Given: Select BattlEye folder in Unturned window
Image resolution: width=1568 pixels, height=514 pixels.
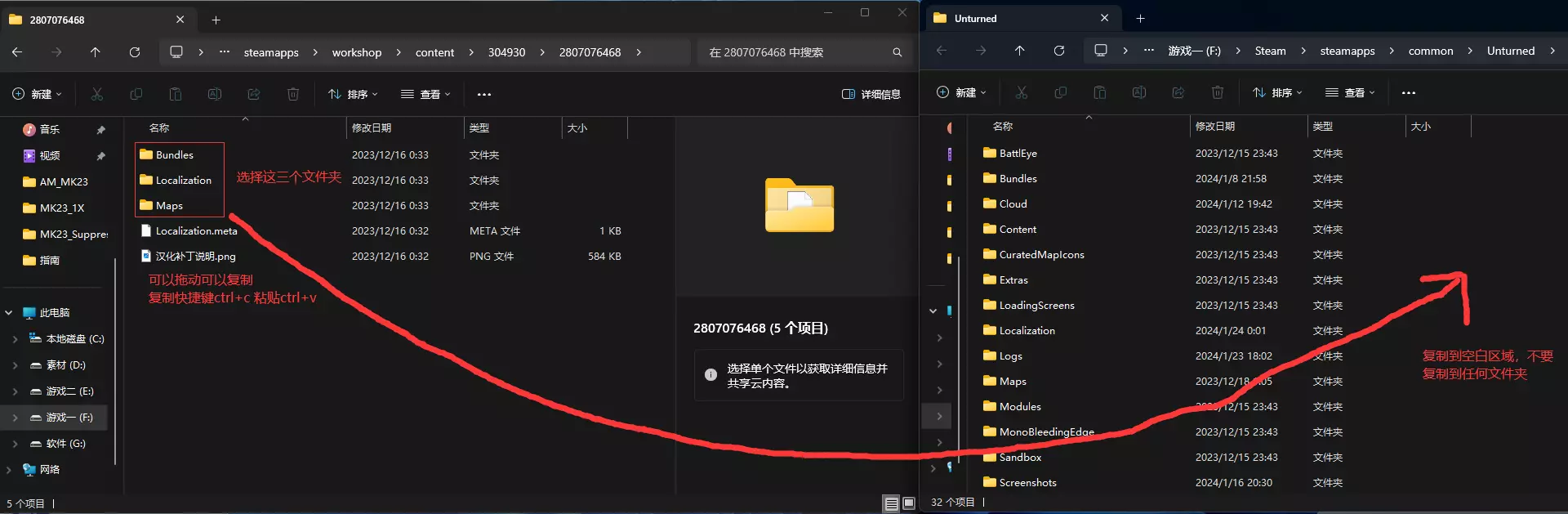Looking at the screenshot, I should (1010, 154).
